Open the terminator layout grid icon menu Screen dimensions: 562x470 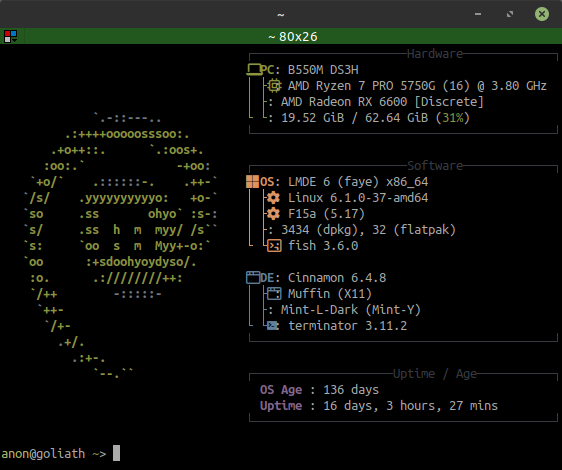pyautogui.click(x=10, y=36)
